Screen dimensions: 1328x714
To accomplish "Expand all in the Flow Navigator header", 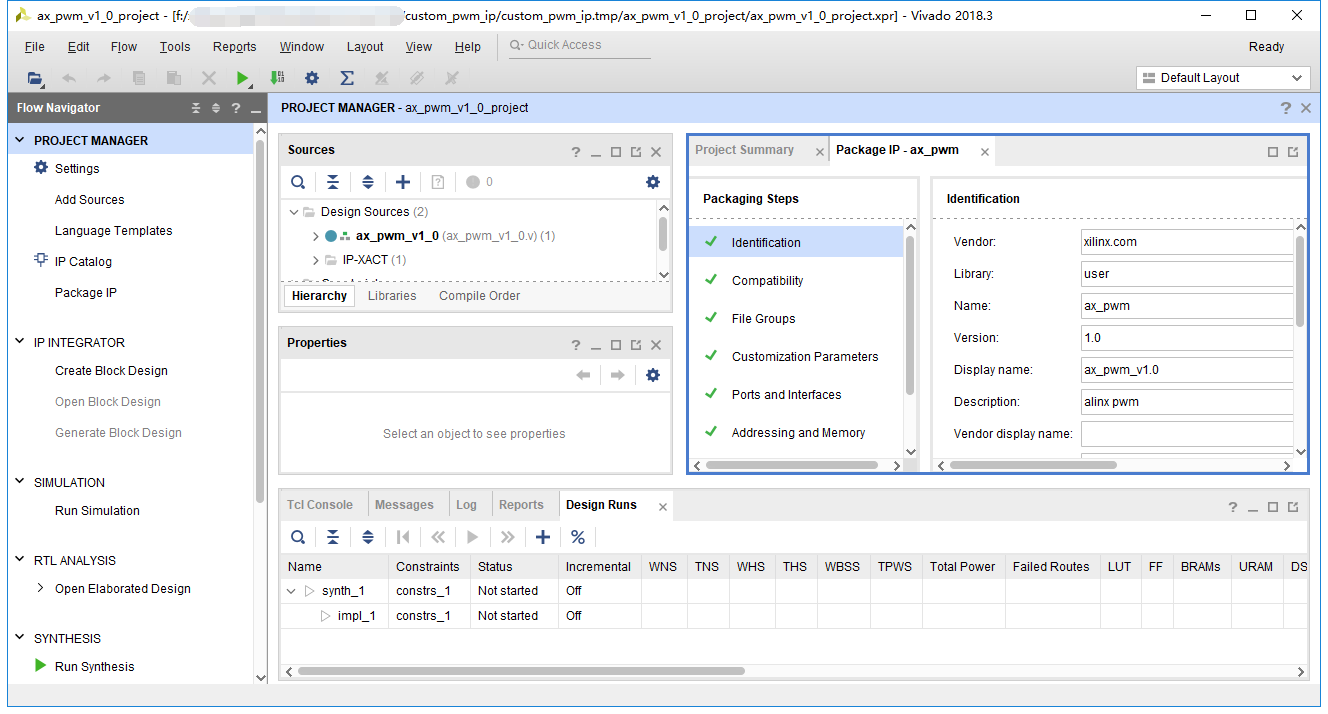I will [215, 108].
